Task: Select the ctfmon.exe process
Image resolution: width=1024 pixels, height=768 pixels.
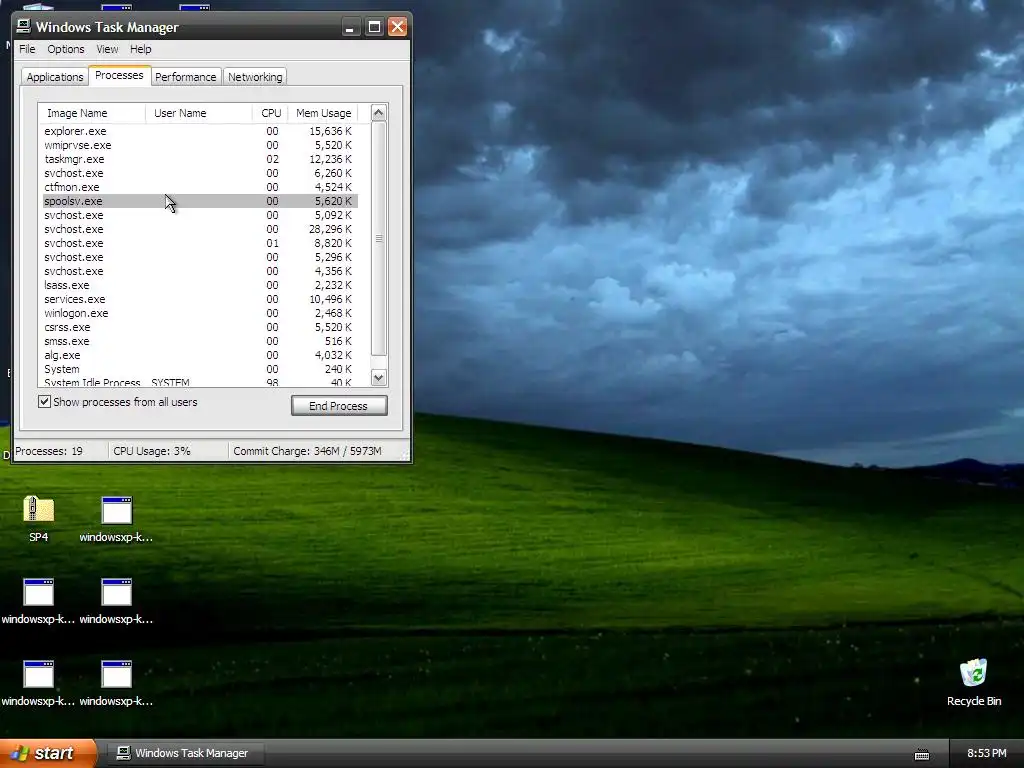Action: point(200,187)
